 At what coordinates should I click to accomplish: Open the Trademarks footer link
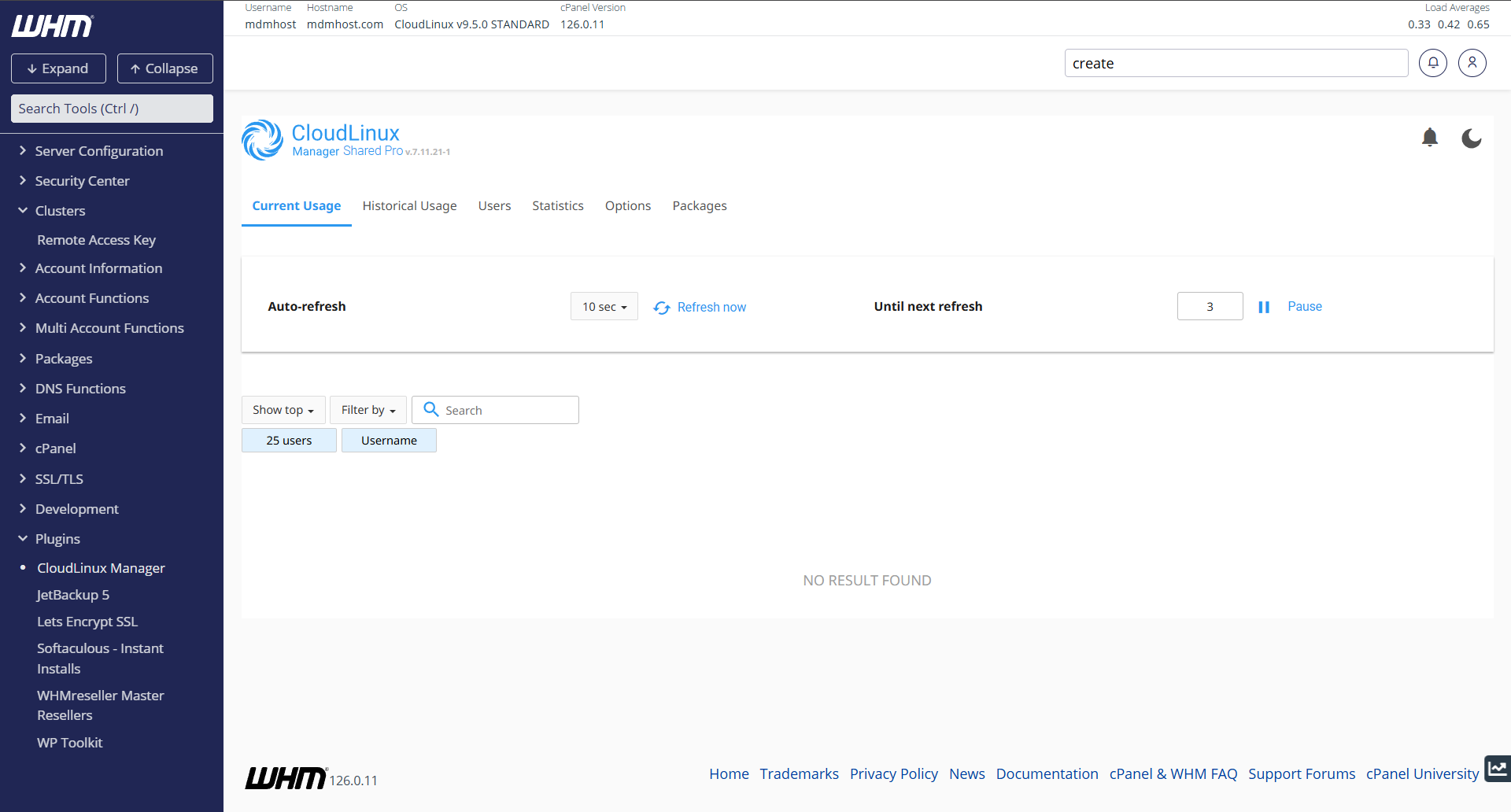point(799,773)
